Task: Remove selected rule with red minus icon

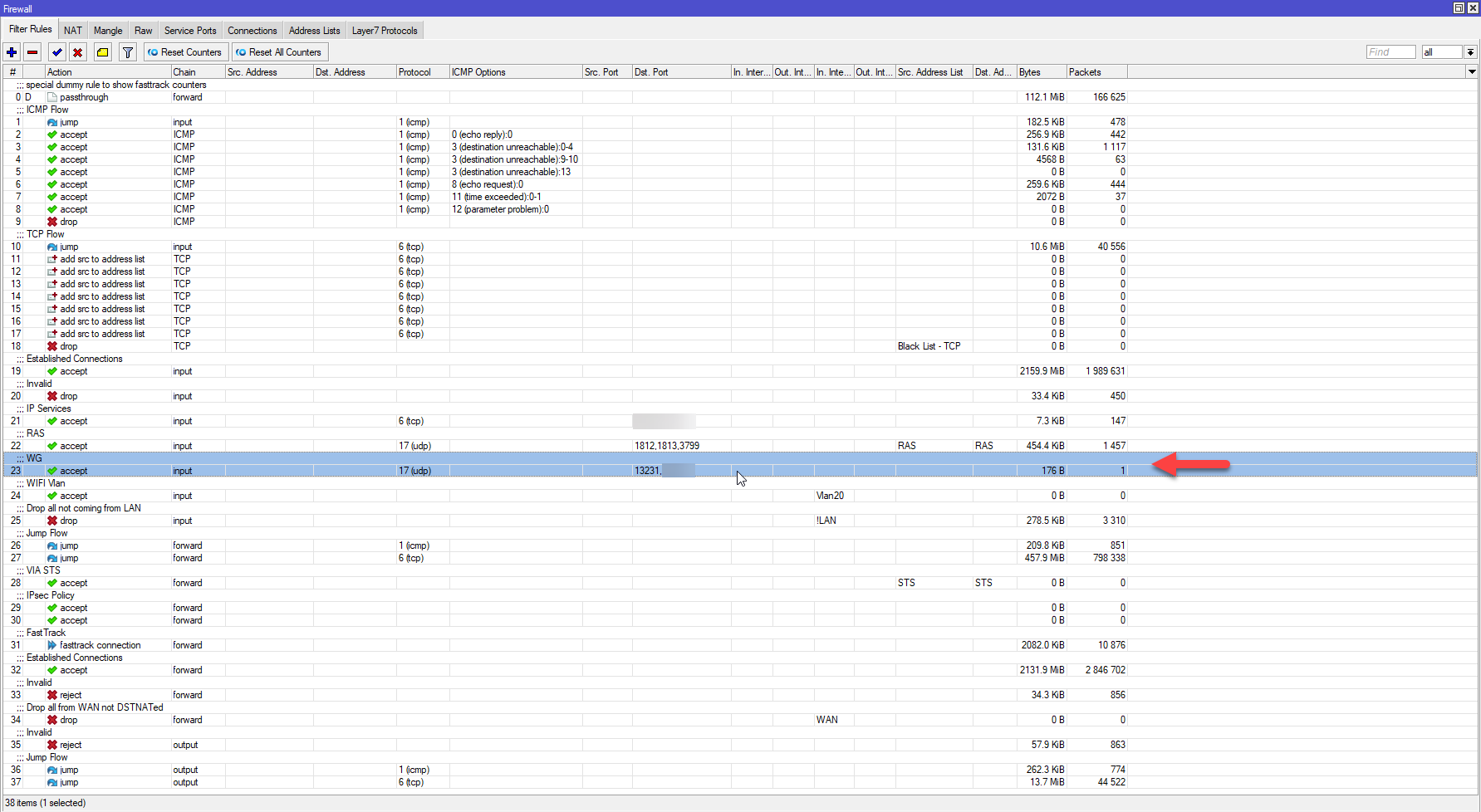Action: (32, 52)
